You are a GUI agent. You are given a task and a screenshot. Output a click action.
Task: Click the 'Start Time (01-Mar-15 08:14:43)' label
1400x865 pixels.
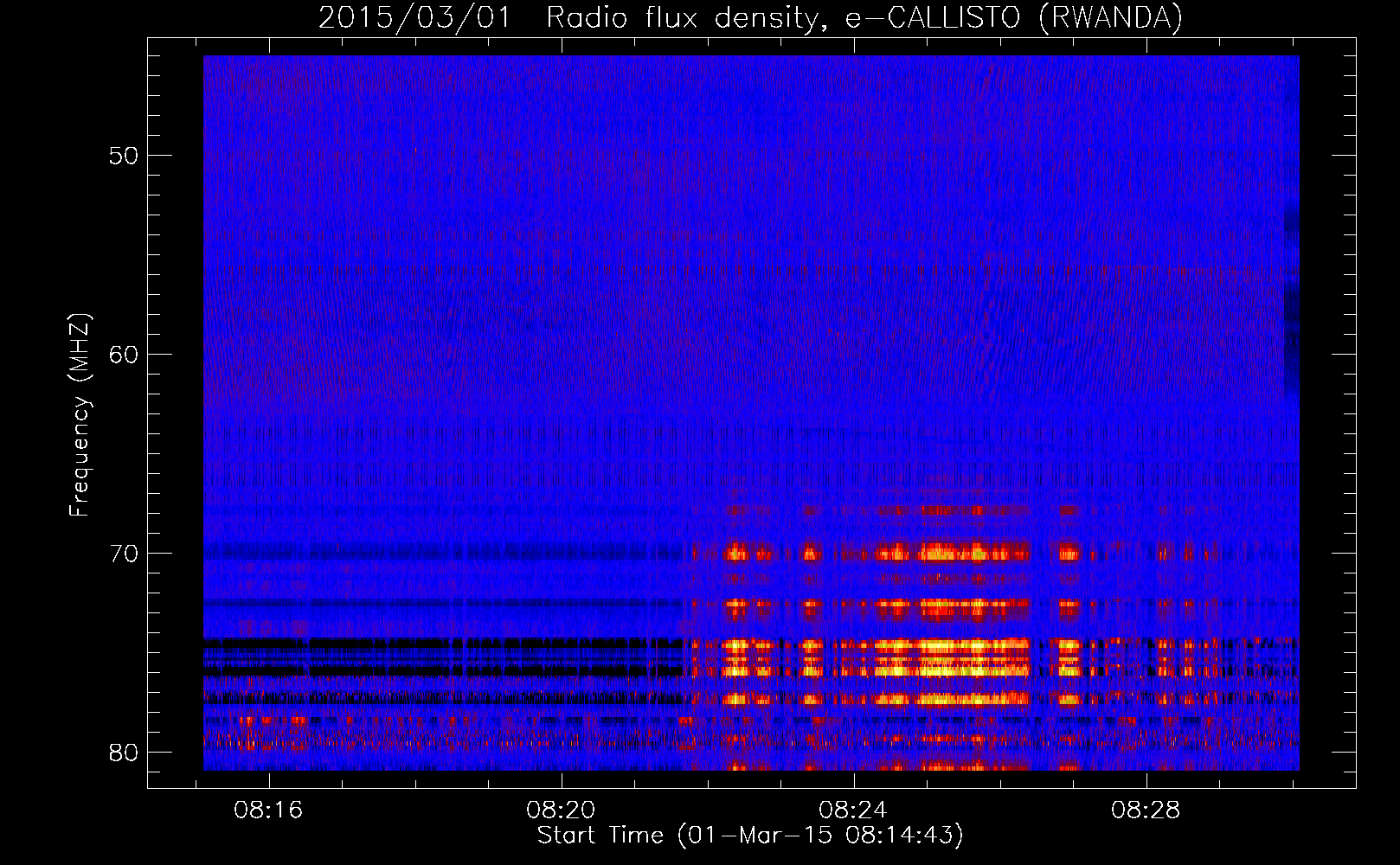tap(750, 836)
